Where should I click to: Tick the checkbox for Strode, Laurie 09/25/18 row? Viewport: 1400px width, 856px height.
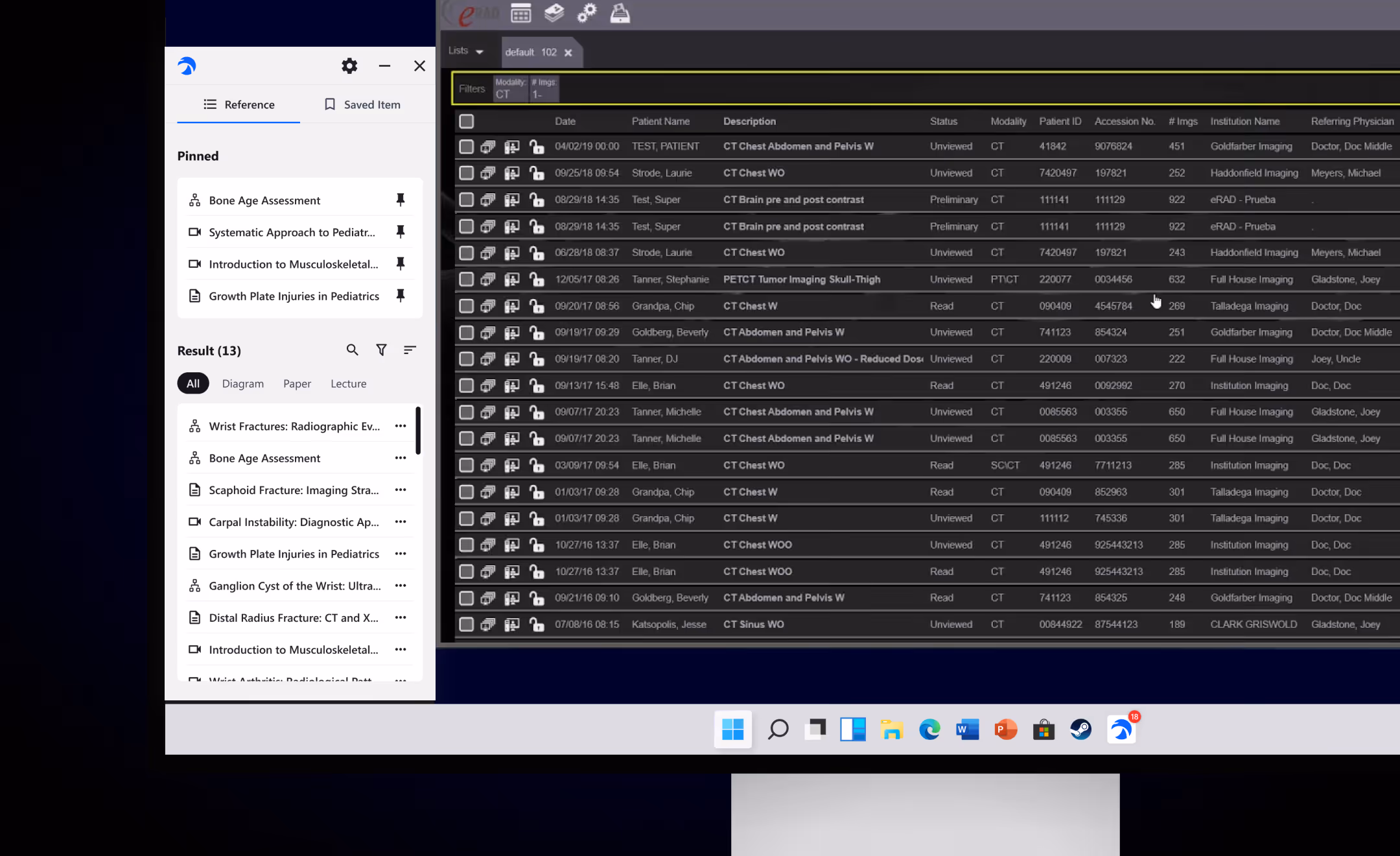[467, 173]
